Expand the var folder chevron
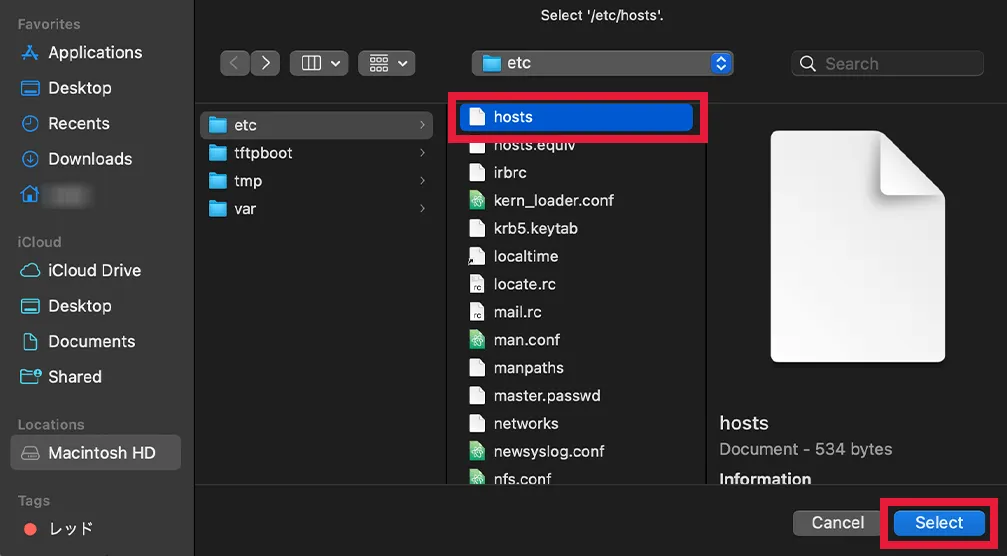The image size is (1007, 556). [422, 208]
